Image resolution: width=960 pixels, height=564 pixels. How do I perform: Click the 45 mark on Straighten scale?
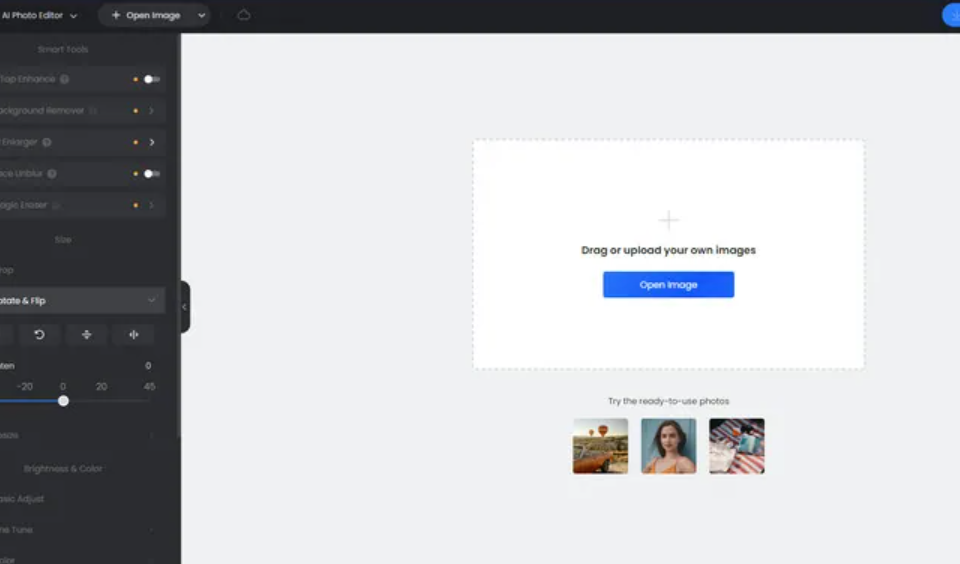point(149,386)
